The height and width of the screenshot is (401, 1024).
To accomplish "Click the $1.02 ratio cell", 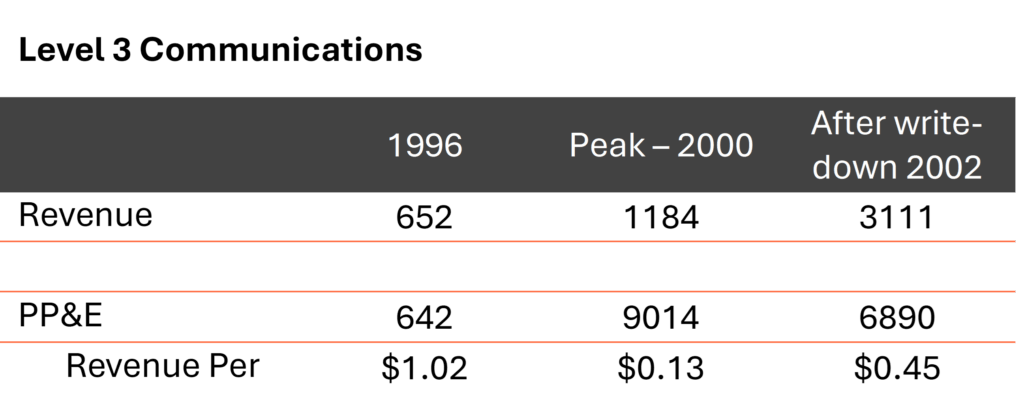I will tap(425, 369).
